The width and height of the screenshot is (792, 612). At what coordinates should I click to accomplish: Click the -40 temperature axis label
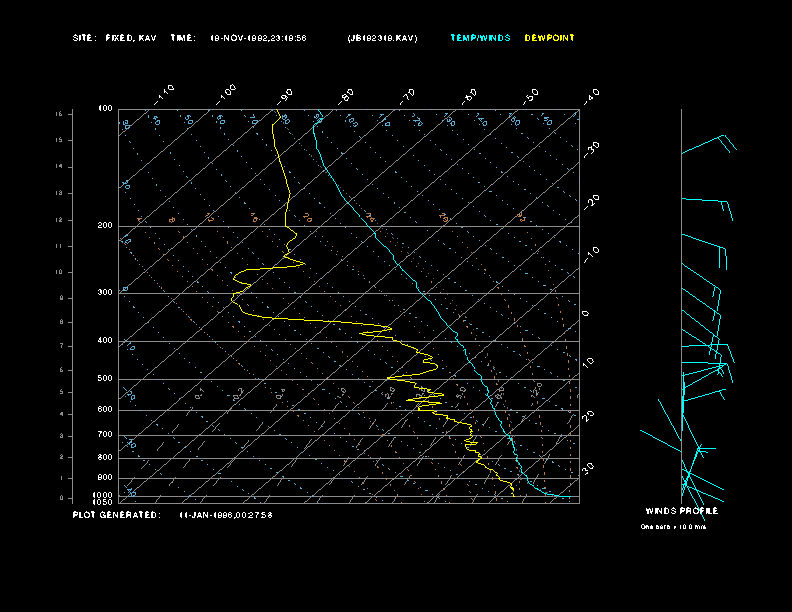click(592, 96)
